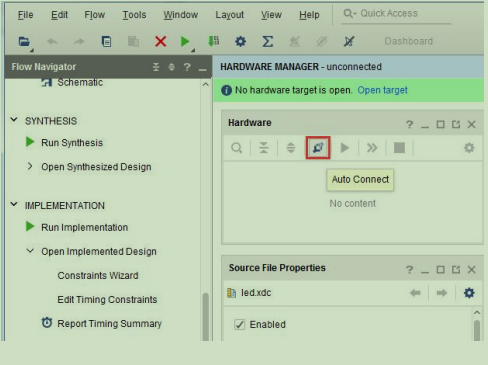Maximize the Hardware panel

point(440,125)
